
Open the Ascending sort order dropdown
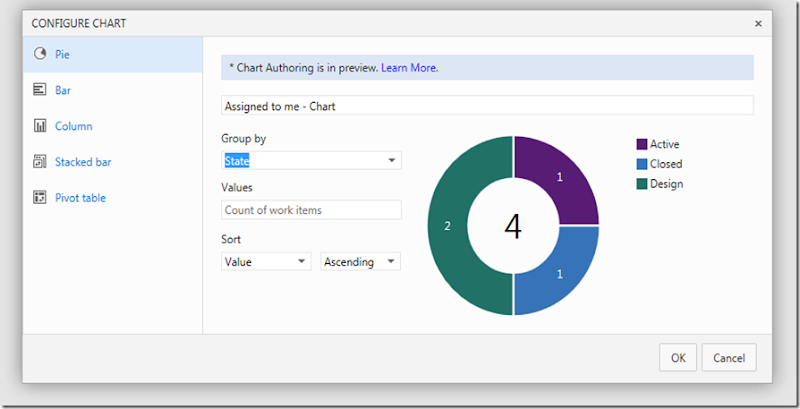point(360,261)
